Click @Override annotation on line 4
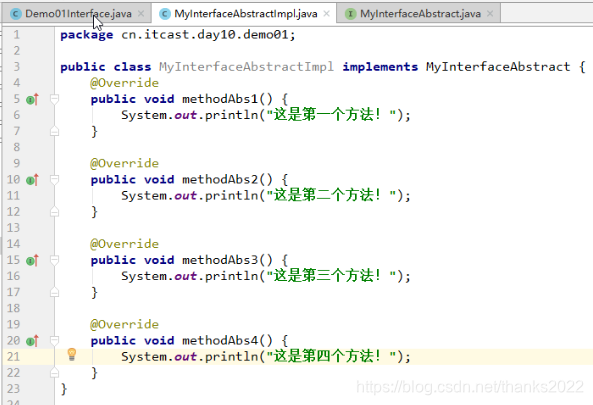 click(x=124, y=83)
